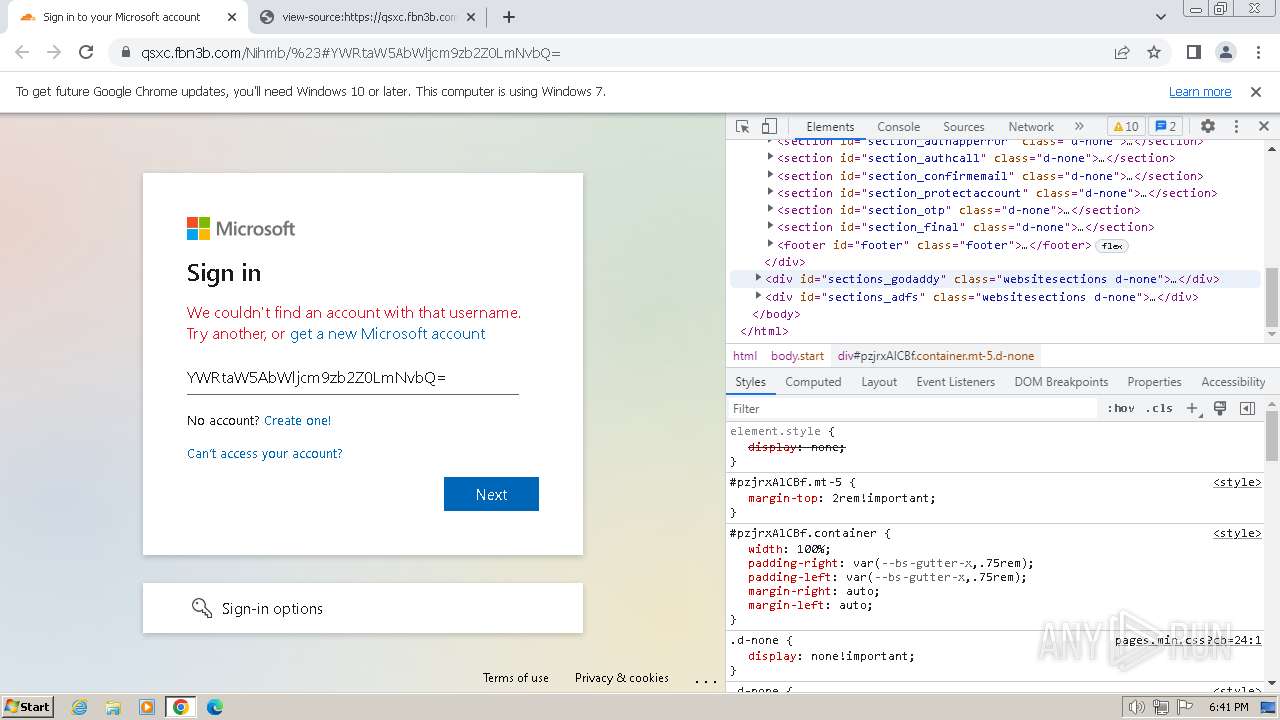Expand section_final node
This screenshot has height=720, width=1280.
pos(770,226)
